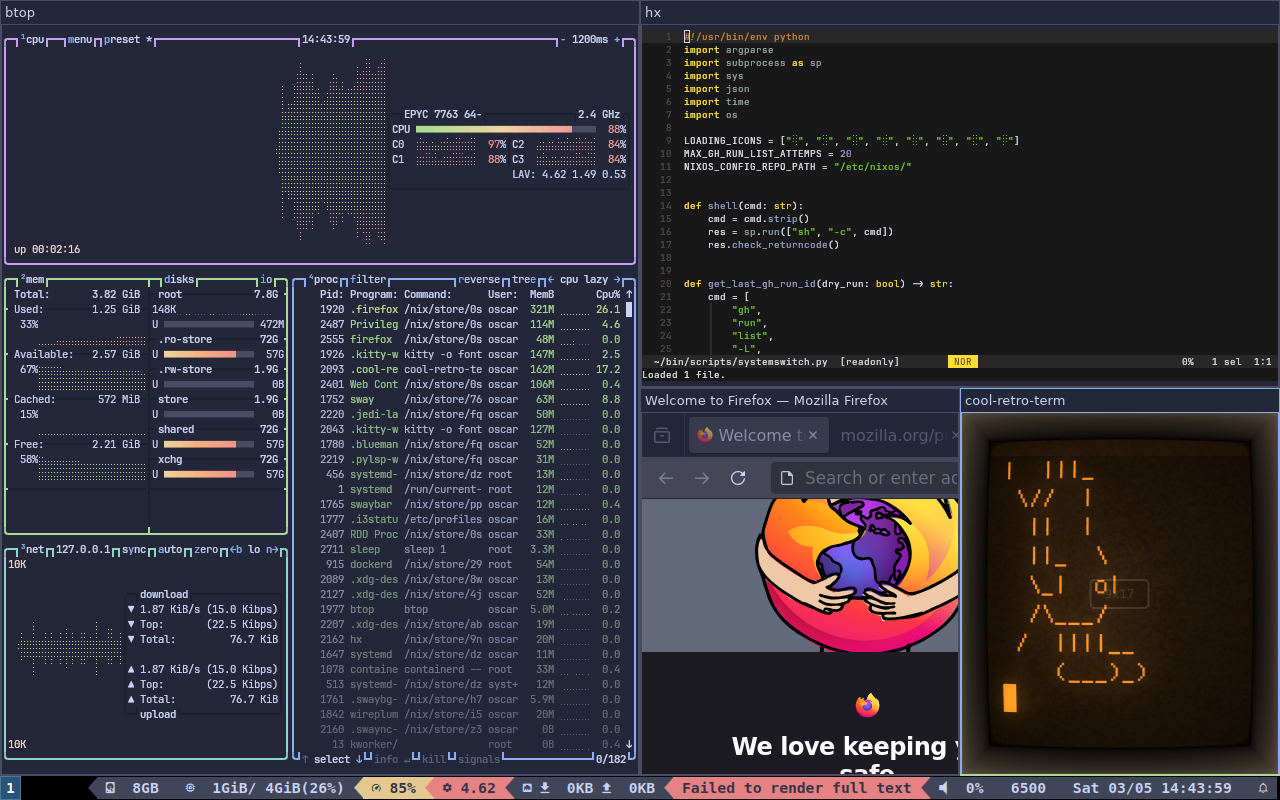
Task: Toggle tree view in btop proc box
Action: click(524, 280)
